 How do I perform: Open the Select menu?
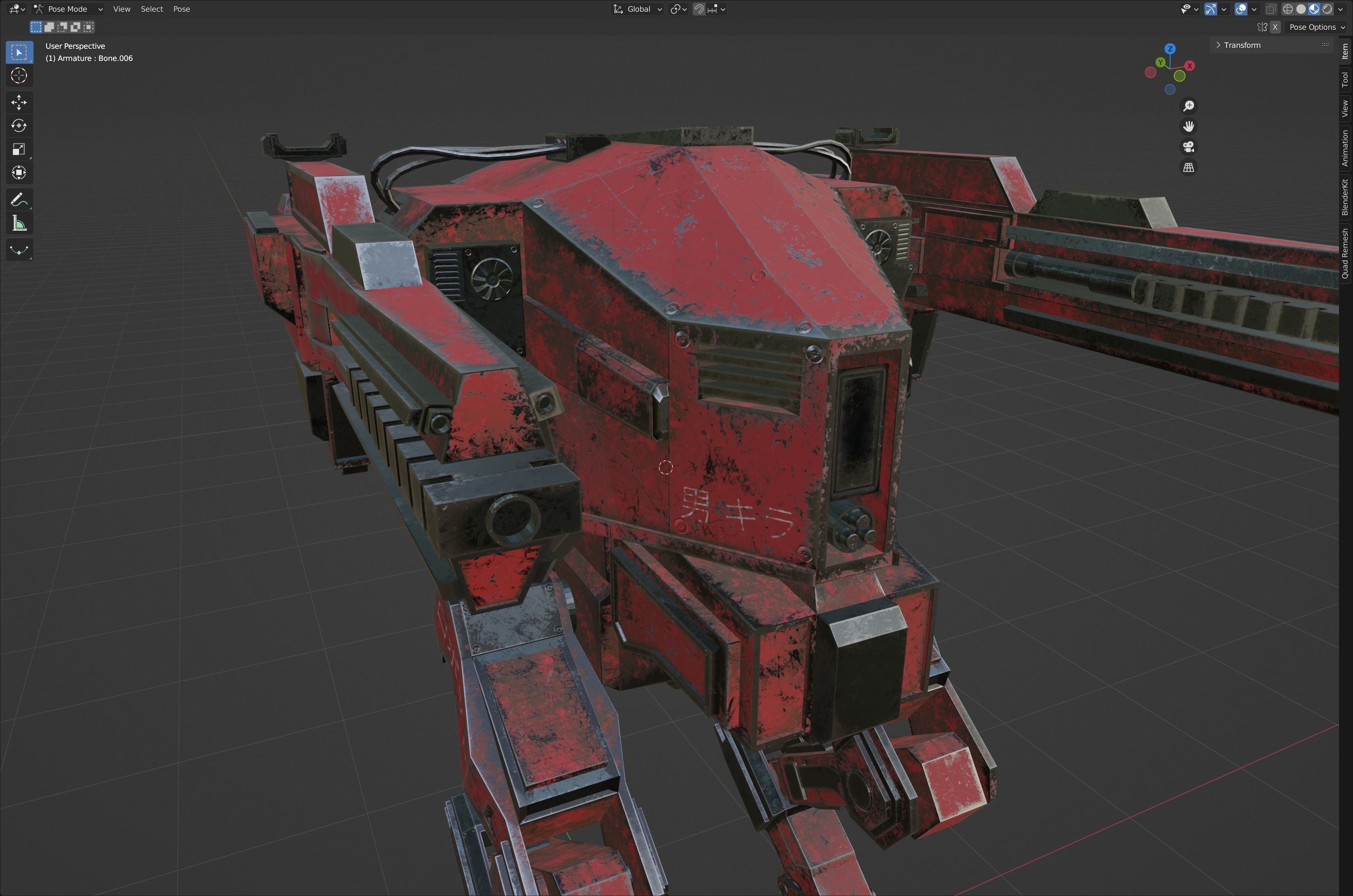pyautogui.click(x=152, y=9)
